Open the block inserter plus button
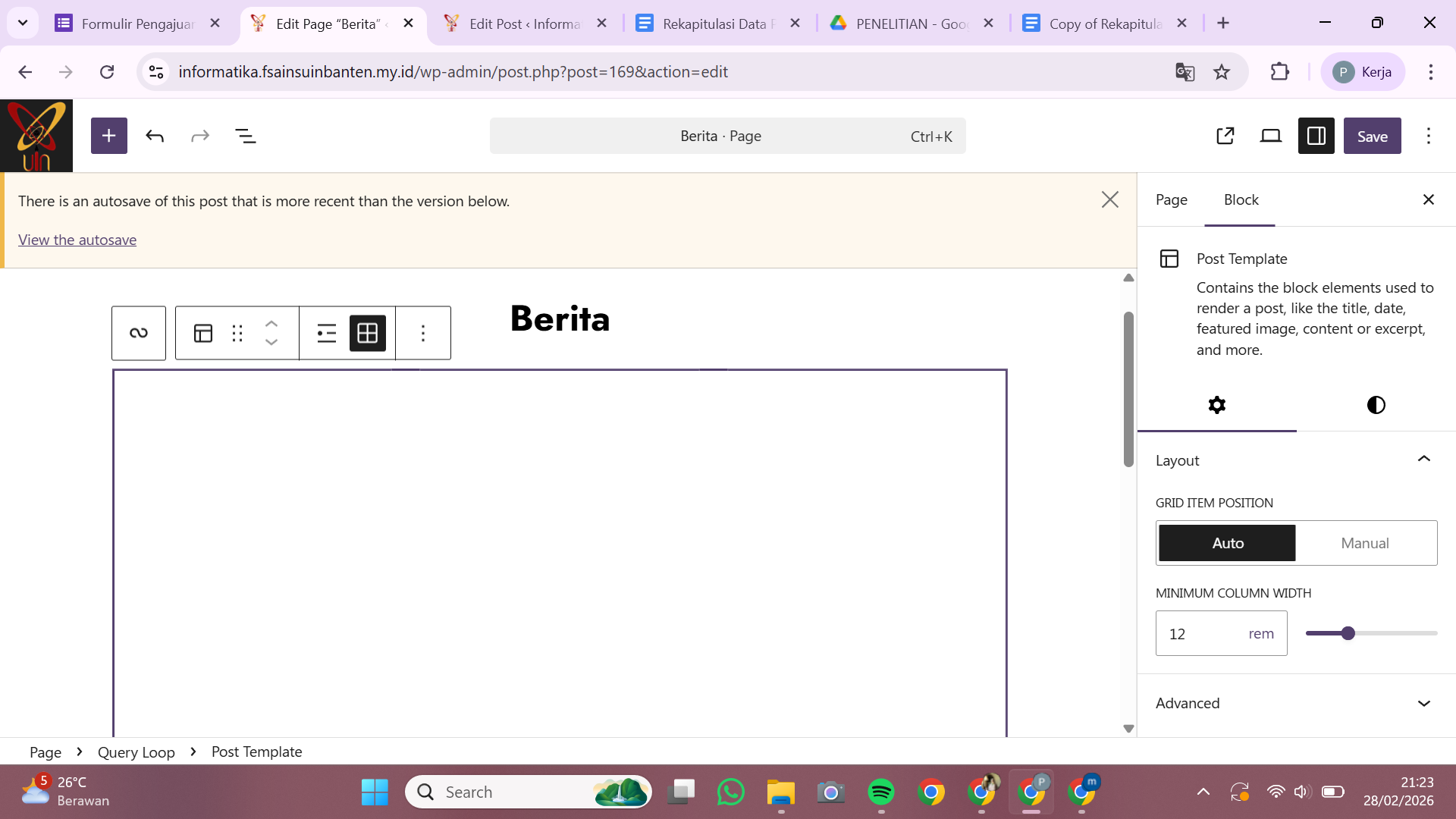The height and width of the screenshot is (819, 1456). pos(109,136)
